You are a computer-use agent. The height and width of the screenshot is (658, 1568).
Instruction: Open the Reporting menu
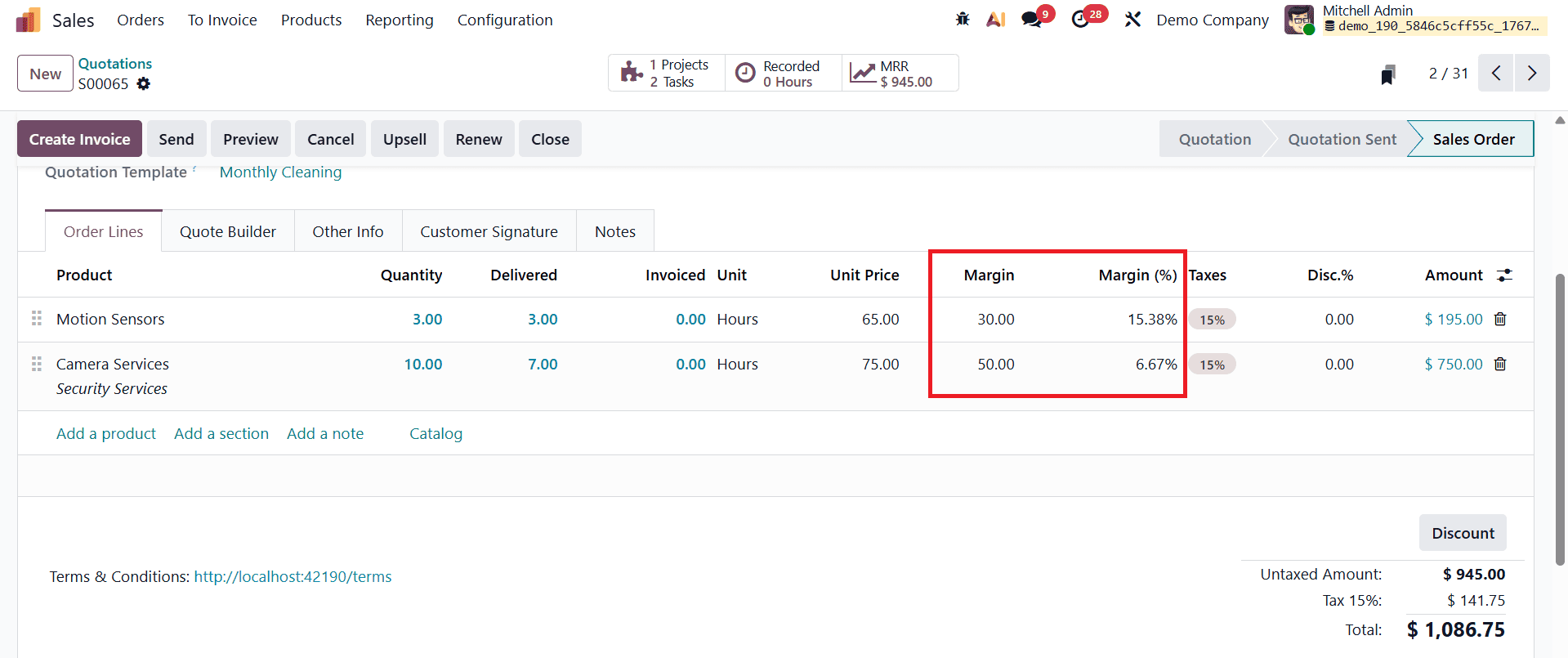click(x=400, y=20)
